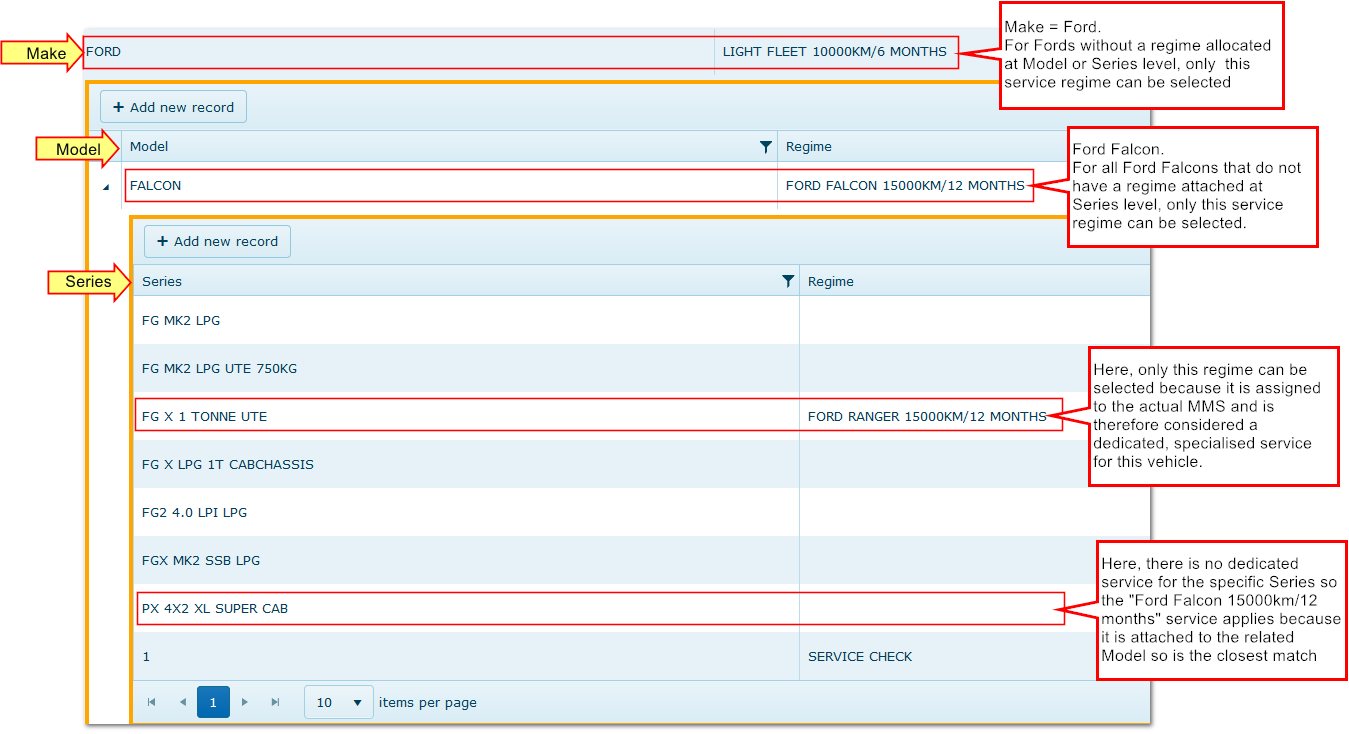Click the Series column filter icon
The height and width of the screenshot is (734, 1349).
tap(788, 281)
